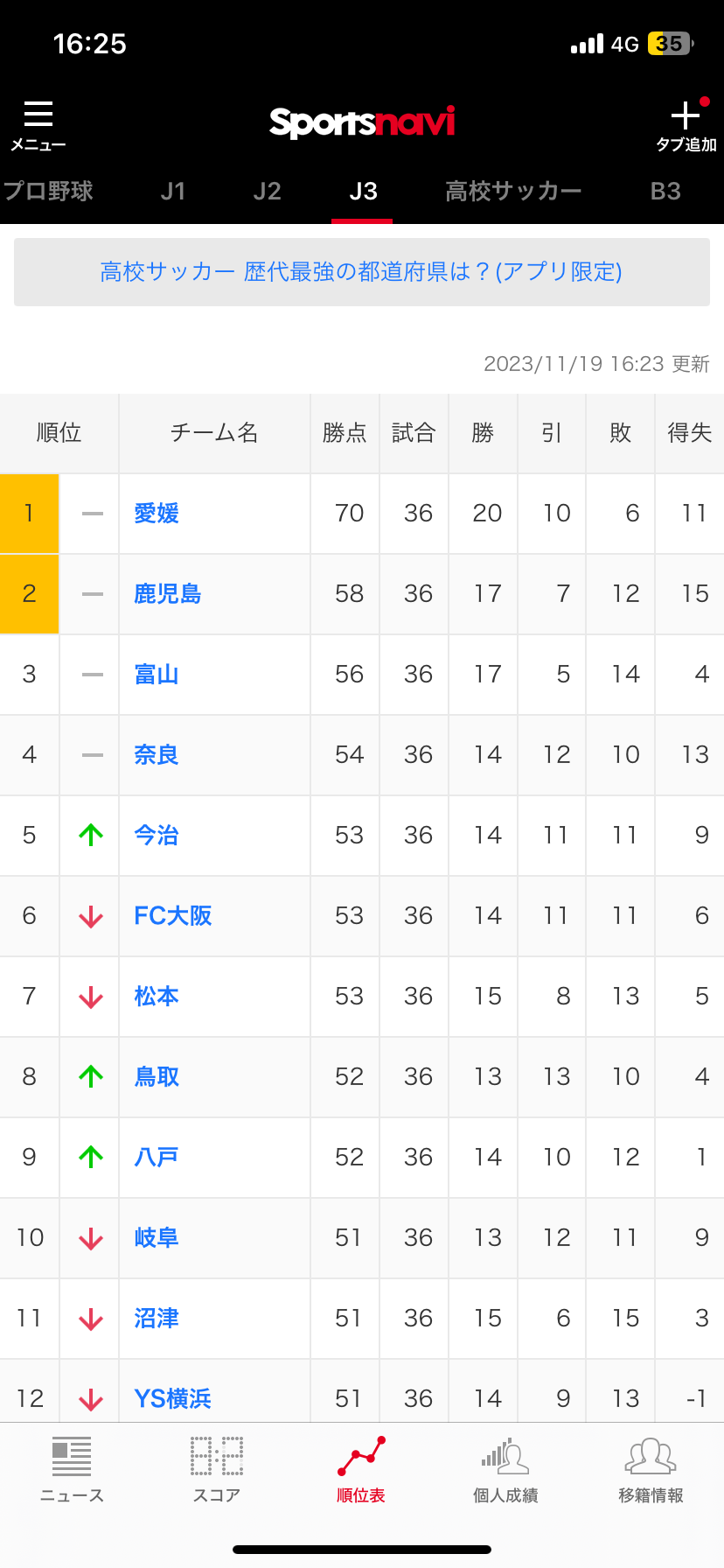
Task: Switch to the J2 tab
Action: 267,192
